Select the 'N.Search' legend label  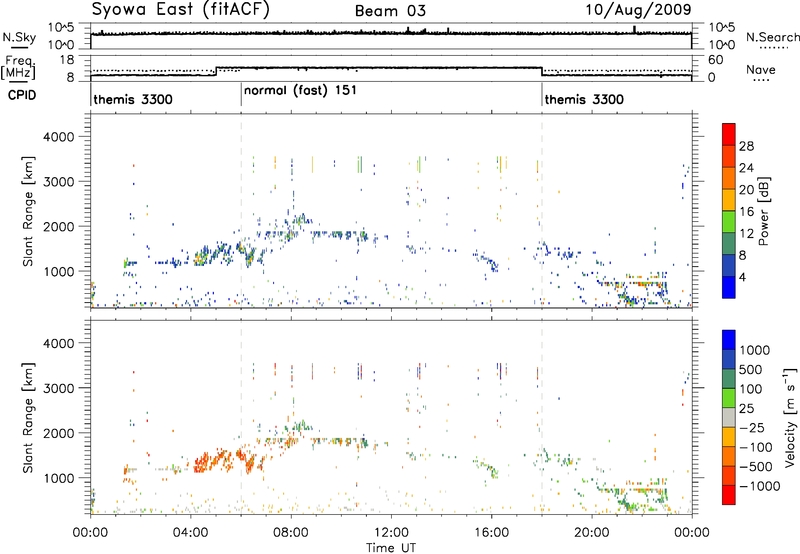click(772, 37)
